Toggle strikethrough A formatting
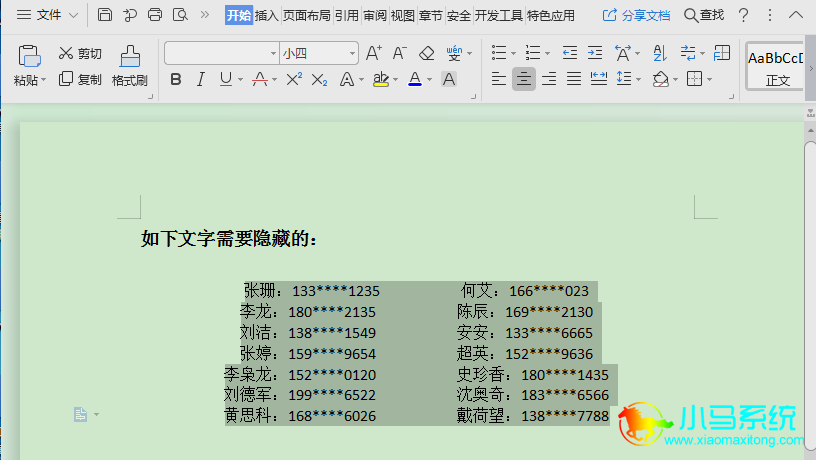The width and height of the screenshot is (816, 460). click(x=260, y=79)
